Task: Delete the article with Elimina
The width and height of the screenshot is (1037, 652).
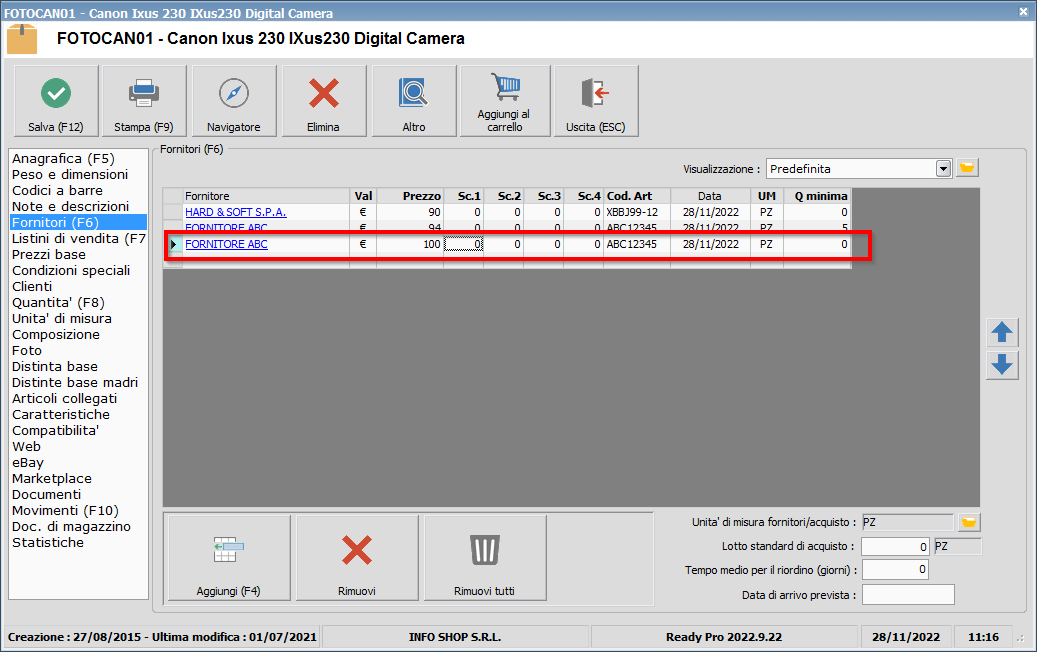Action: [x=323, y=101]
